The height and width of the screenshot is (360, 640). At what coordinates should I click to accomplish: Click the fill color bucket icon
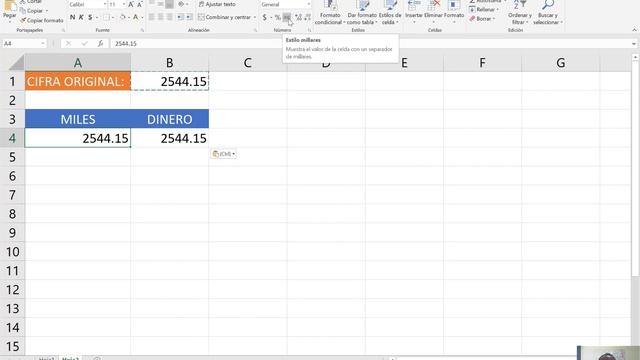coord(122,17)
